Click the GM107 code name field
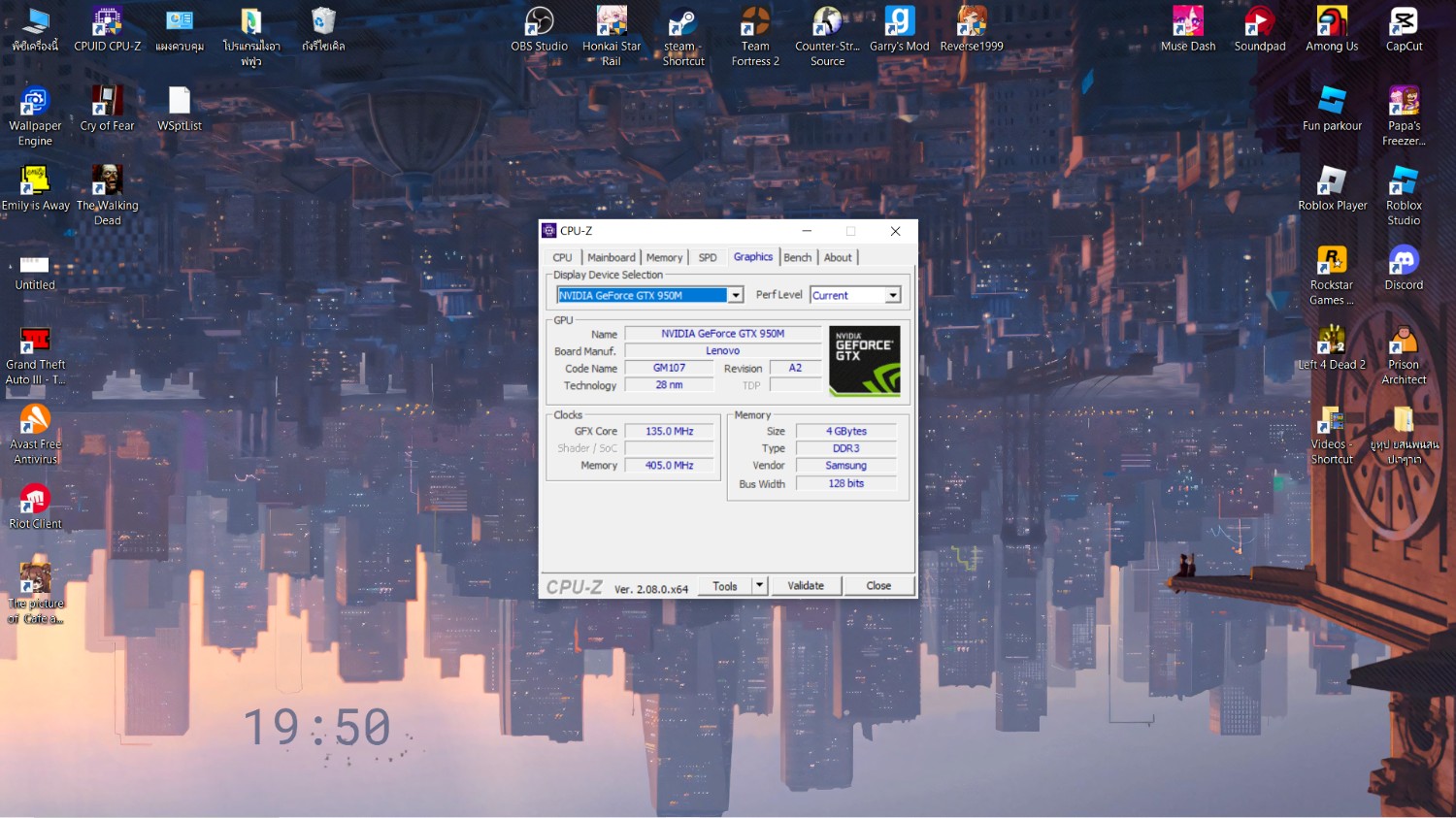Screen dimensions: 1456x818 pyautogui.click(x=669, y=368)
